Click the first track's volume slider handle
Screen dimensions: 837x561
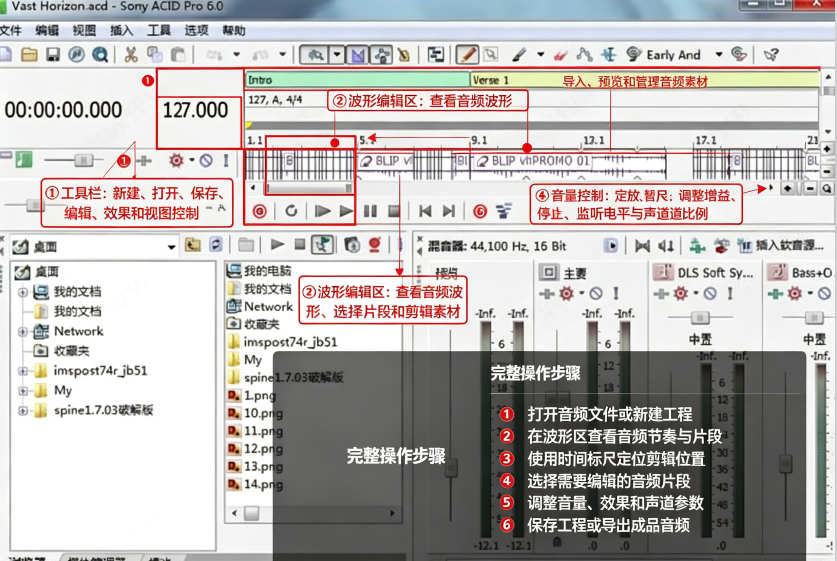click(83, 160)
